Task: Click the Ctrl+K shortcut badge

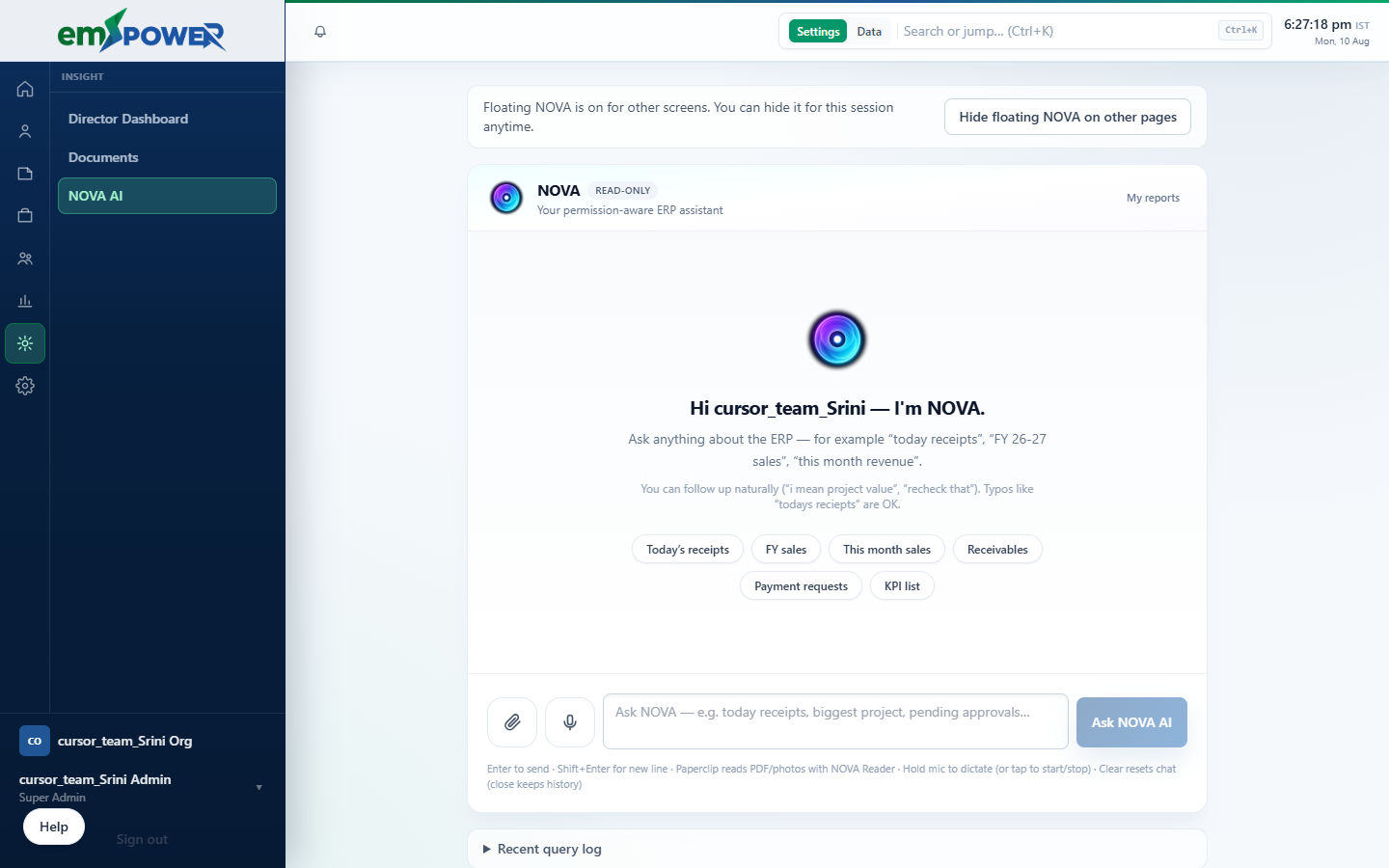Action: [x=1241, y=30]
